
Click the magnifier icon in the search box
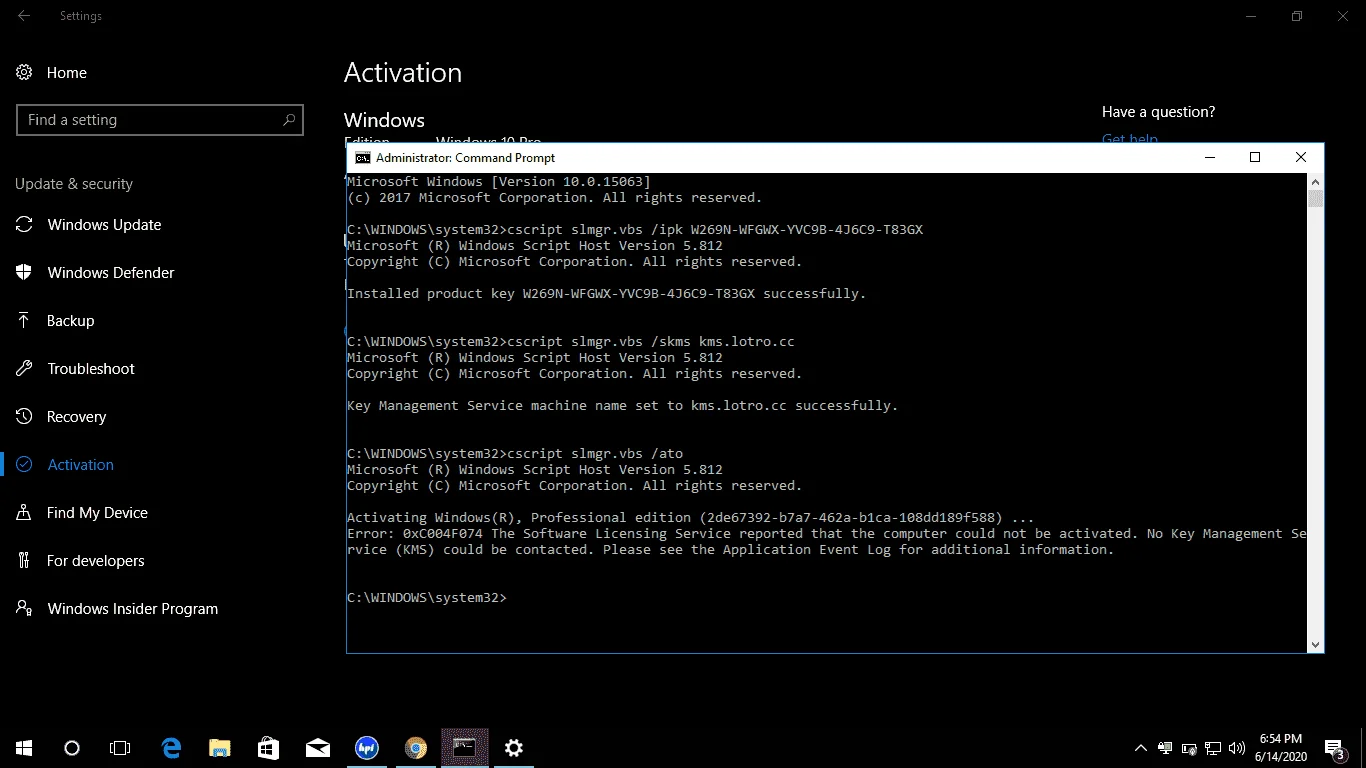(289, 120)
